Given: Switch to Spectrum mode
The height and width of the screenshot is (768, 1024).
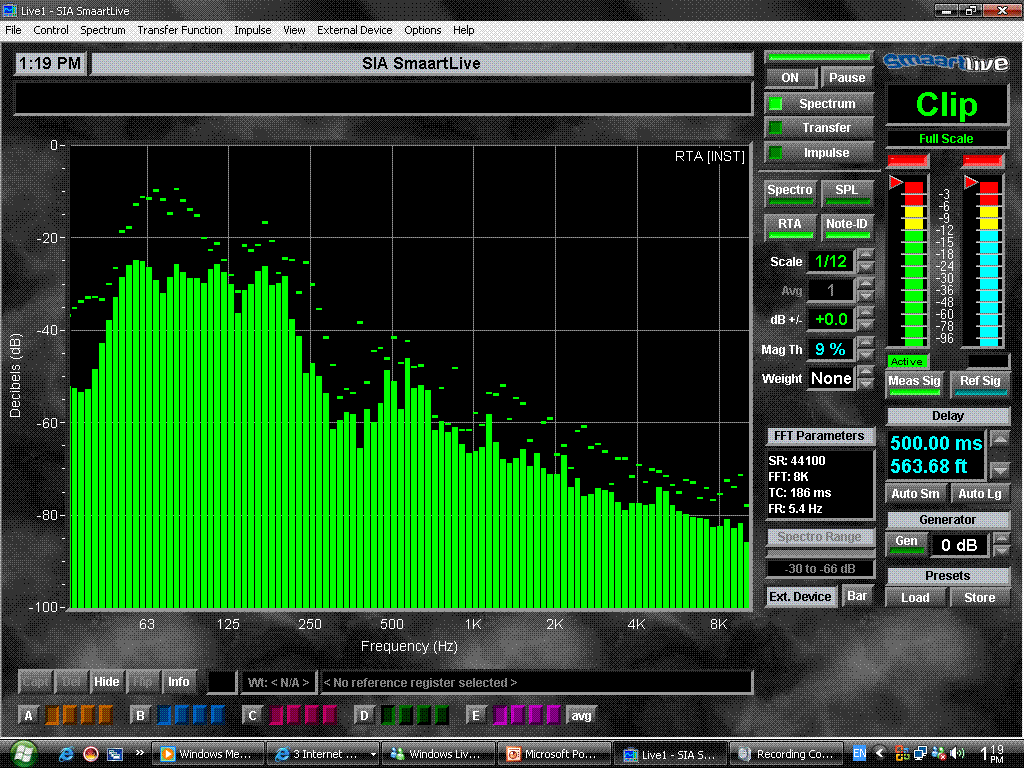Looking at the screenshot, I should [x=819, y=103].
